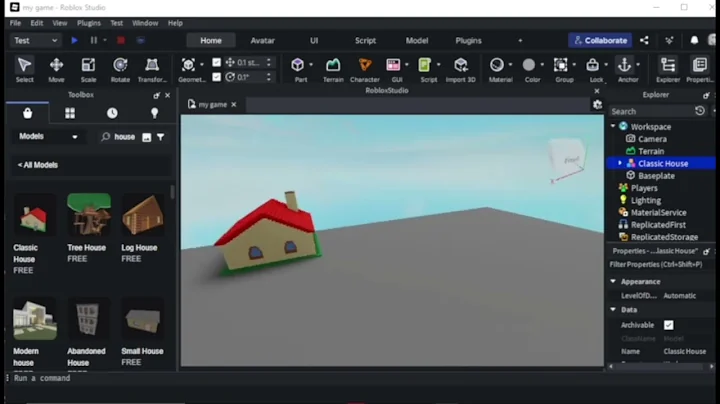Viewport: 720px width, 404px height.
Task: Open the Test mode dropdown
Action: click(35, 40)
